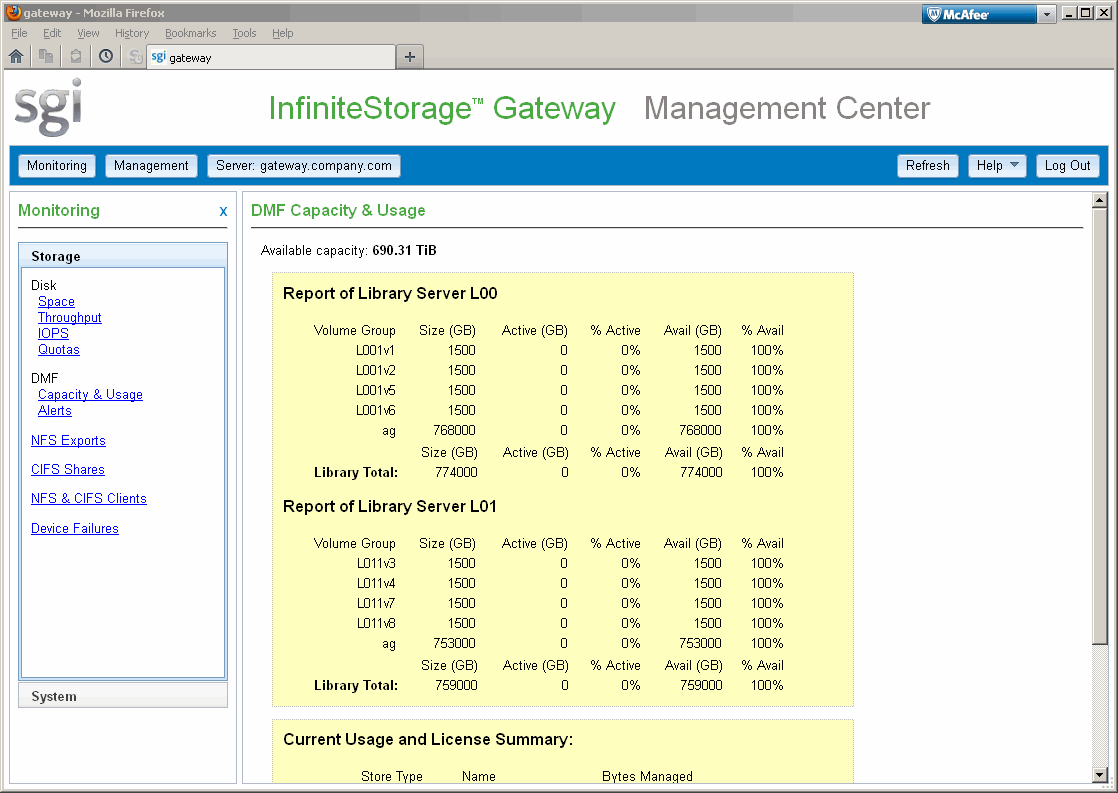This screenshot has height=793, width=1118.
Task: Click Library Total size 774000
Action: click(456, 472)
